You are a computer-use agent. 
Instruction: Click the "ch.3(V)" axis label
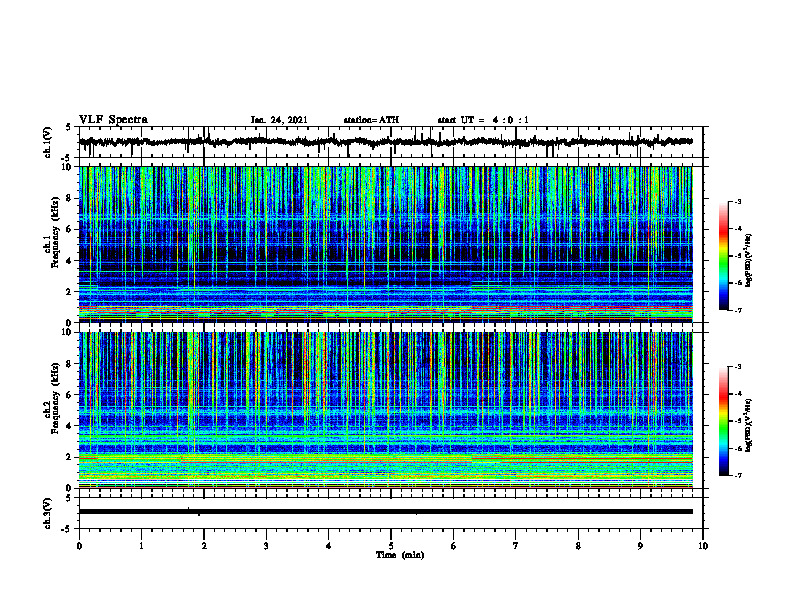click(x=48, y=513)
